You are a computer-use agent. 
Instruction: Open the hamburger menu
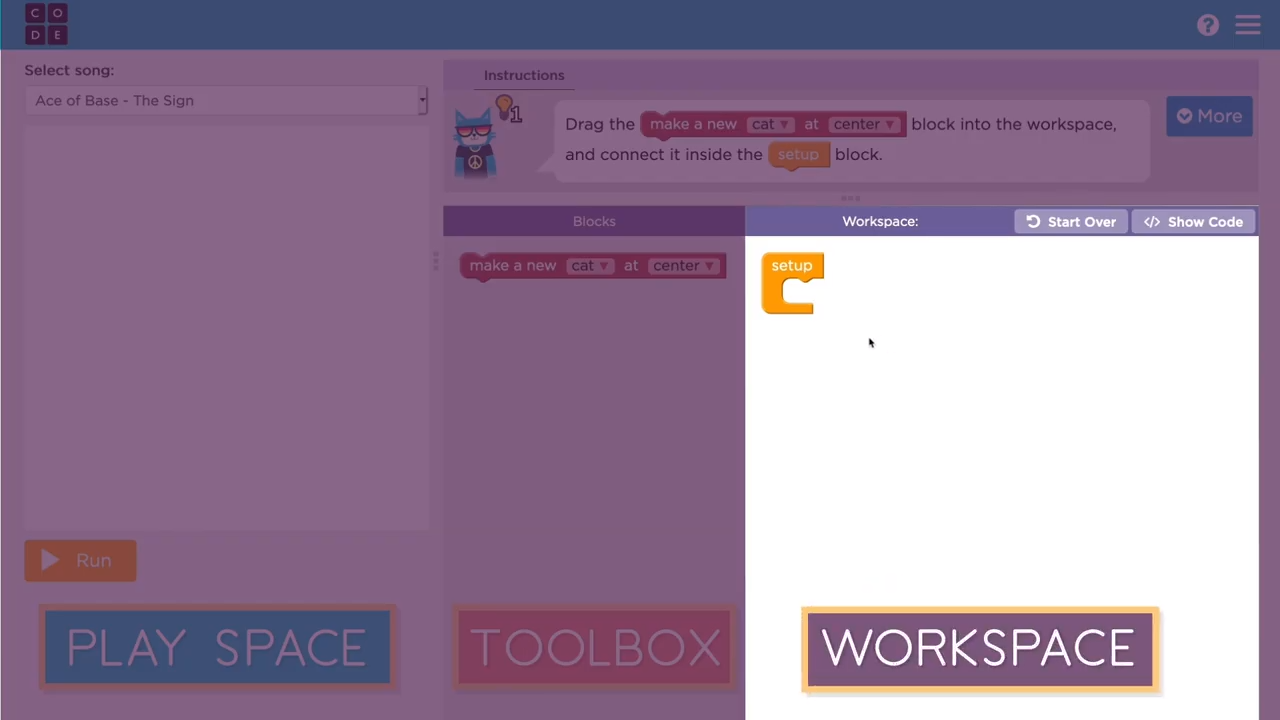coord(1248,25)
